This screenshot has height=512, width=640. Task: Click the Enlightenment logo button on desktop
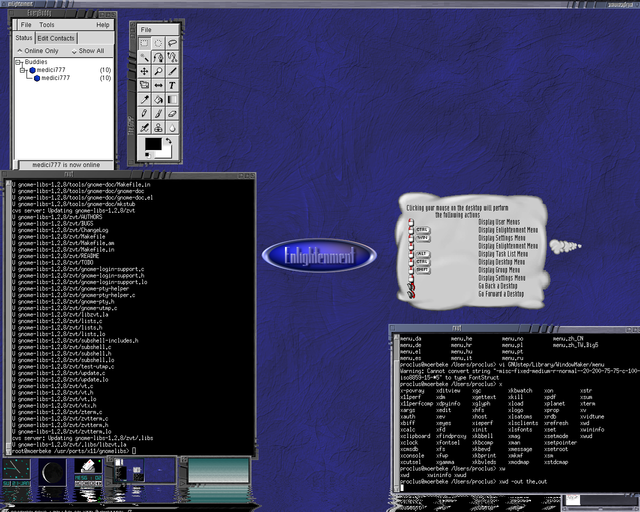tap(320, 256)
